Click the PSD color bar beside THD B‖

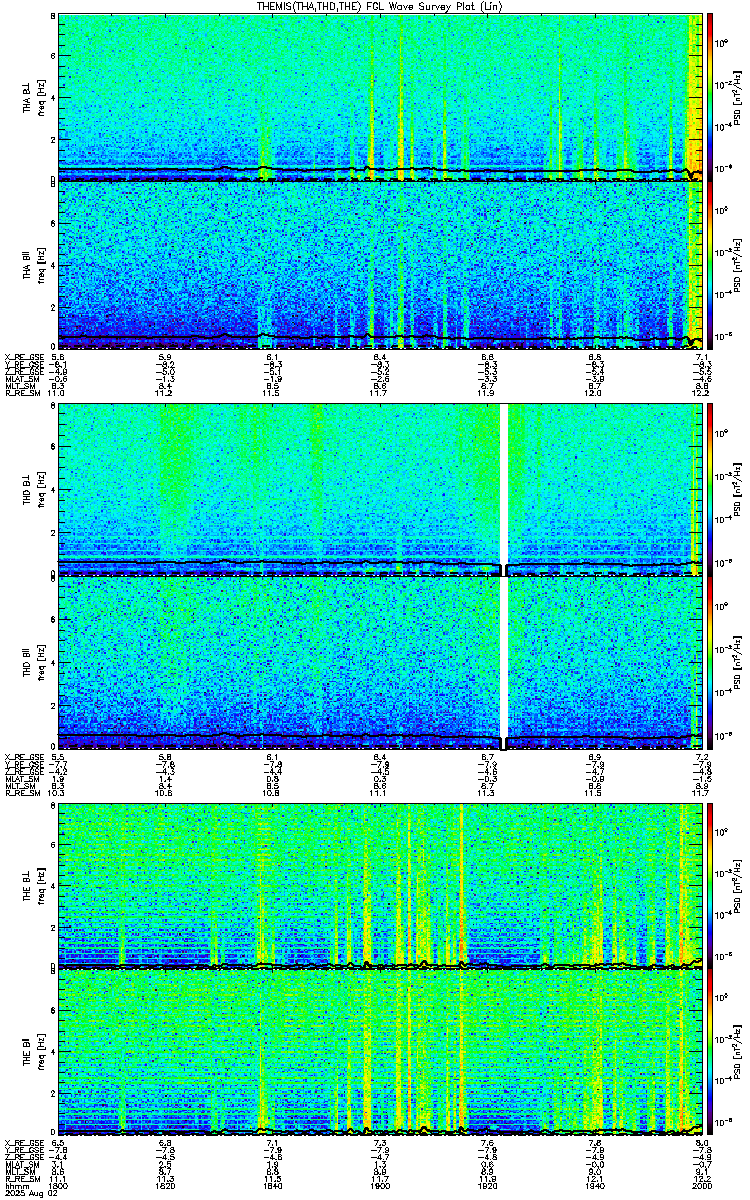(x=710, y=663)
